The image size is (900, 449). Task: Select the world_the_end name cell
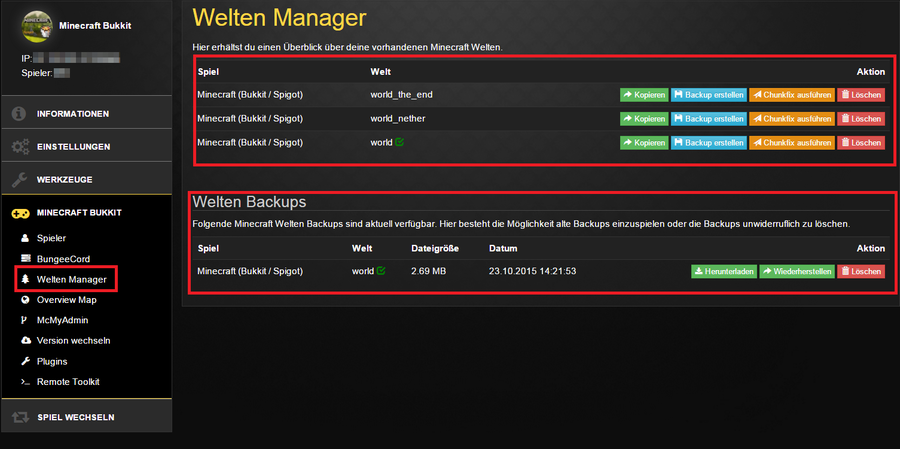click(x=401, y=95)
